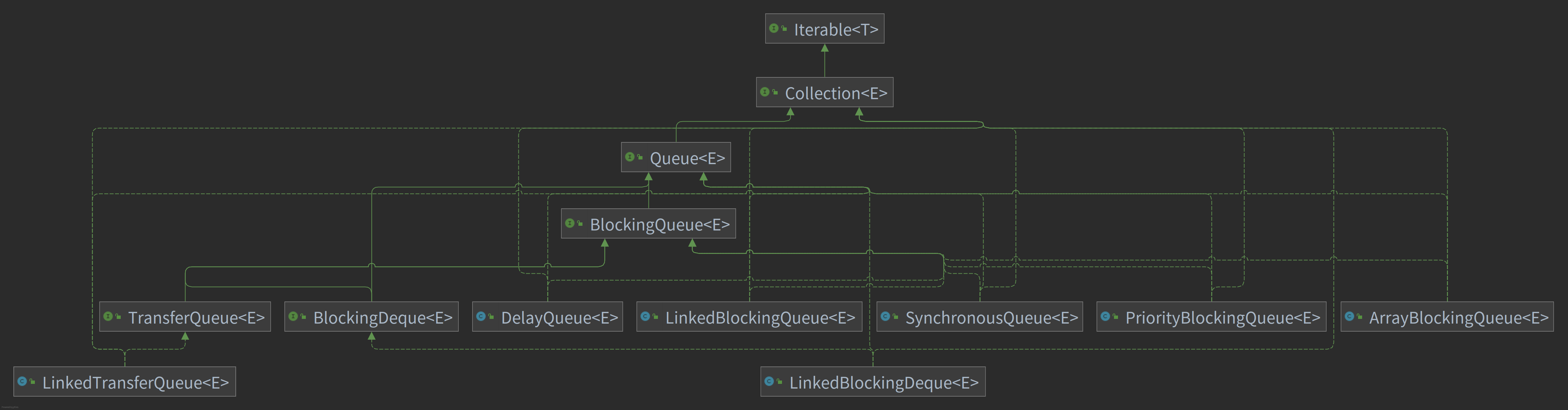Viewport: 1568px width, 410px height.
Task: Click the interface icon beside Collection<E>
Action: click(x=765, y=92)
